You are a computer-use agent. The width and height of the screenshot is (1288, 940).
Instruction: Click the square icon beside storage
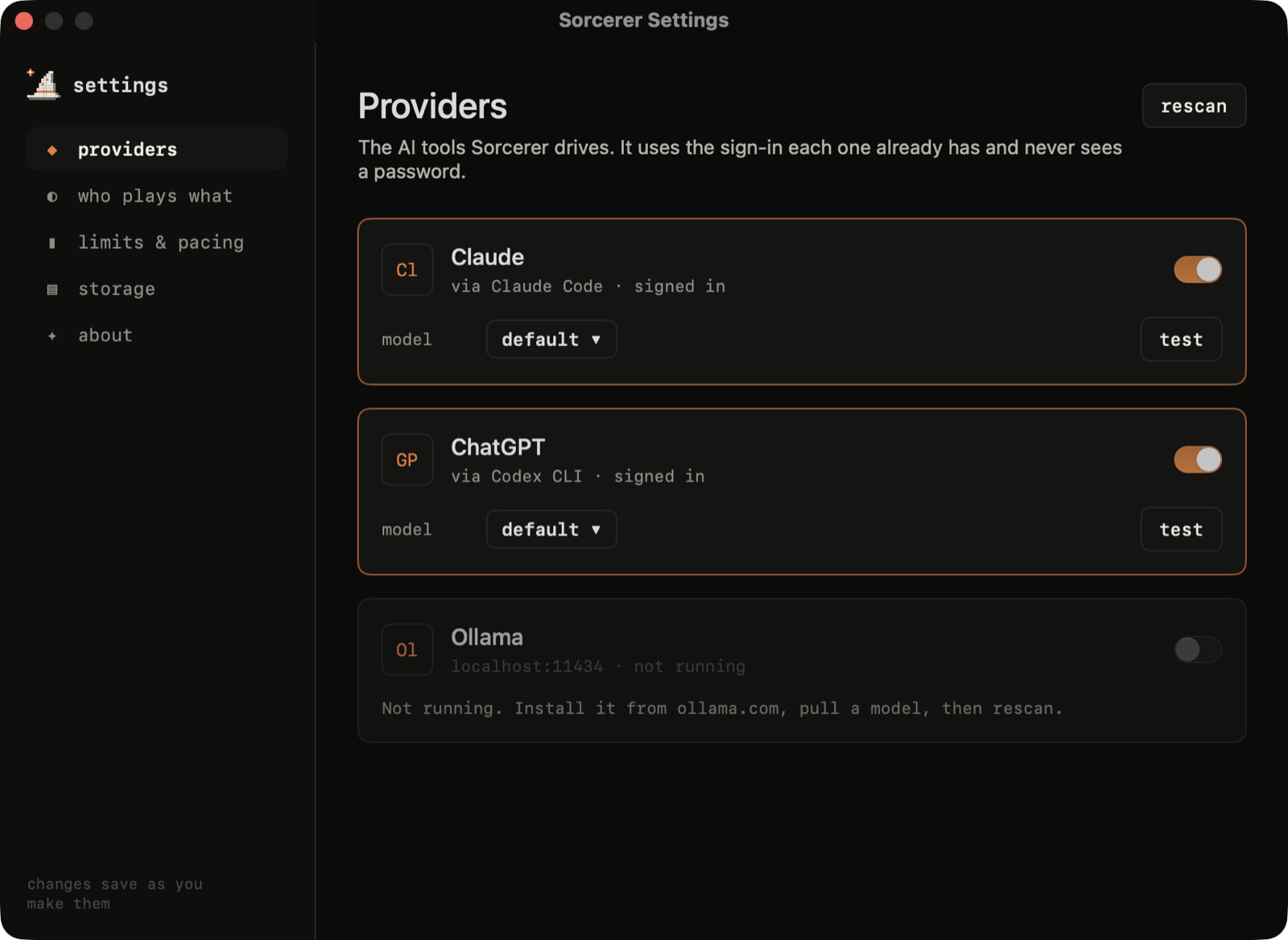[52, 290]
